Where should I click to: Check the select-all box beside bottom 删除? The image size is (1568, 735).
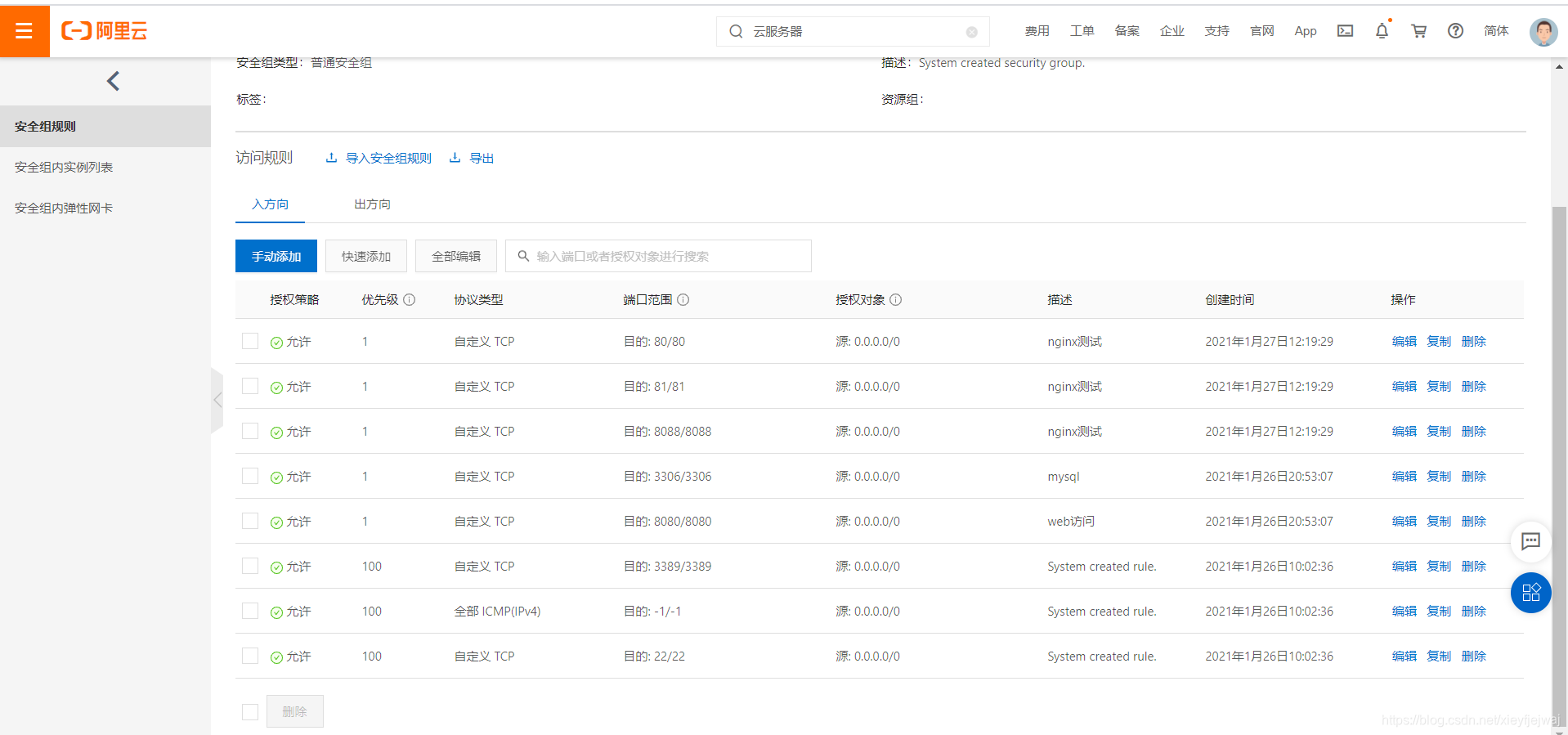[250, 712]
